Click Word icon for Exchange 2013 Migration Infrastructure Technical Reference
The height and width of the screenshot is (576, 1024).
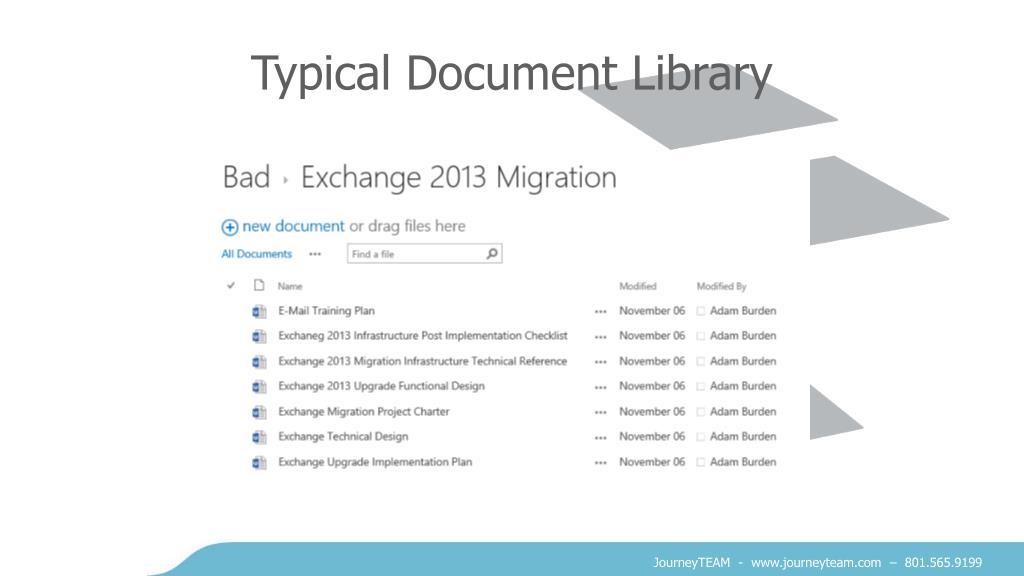[259, 362]
